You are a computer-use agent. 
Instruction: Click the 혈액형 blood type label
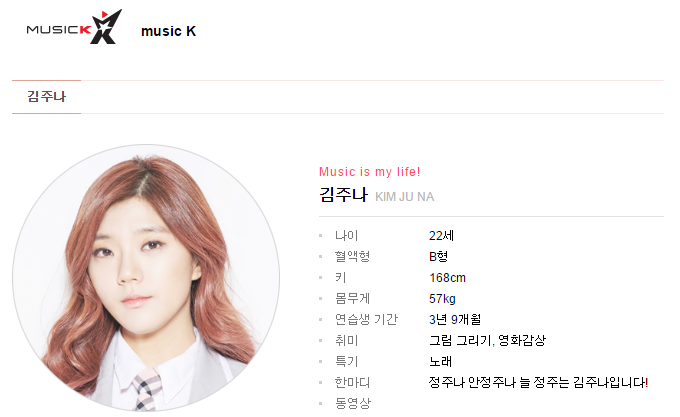pyautogui.click(x=353, y=256)
